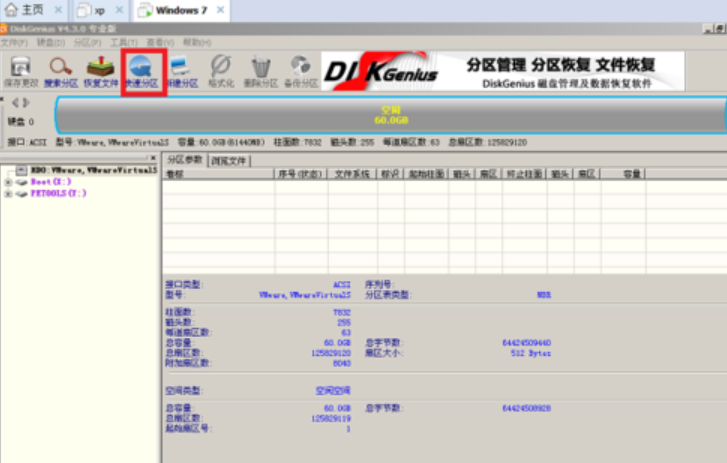Click the PETOOLS drive icon in tree
727x463 pixels.
tap(21, 193)
